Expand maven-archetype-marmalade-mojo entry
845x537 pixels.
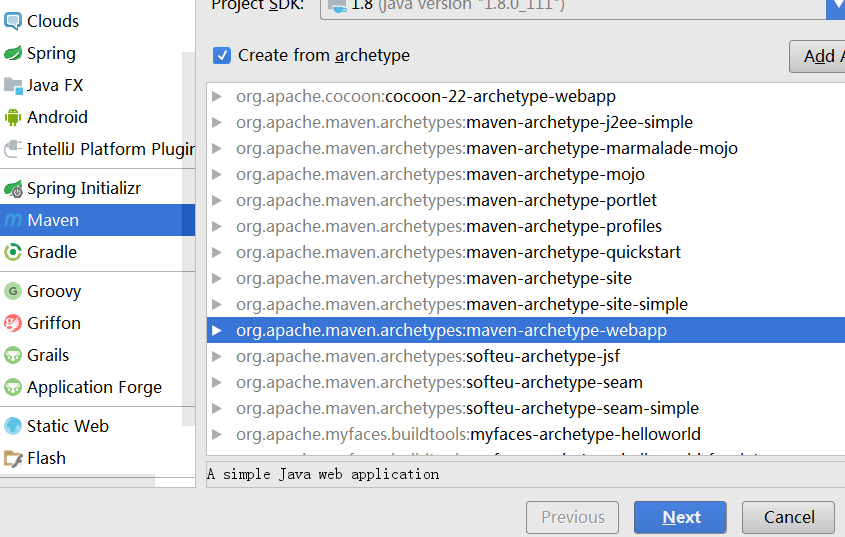217,148
